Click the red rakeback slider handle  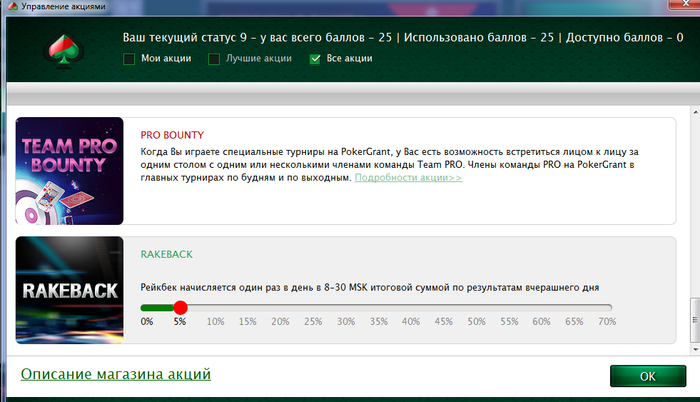pos(180,307)
